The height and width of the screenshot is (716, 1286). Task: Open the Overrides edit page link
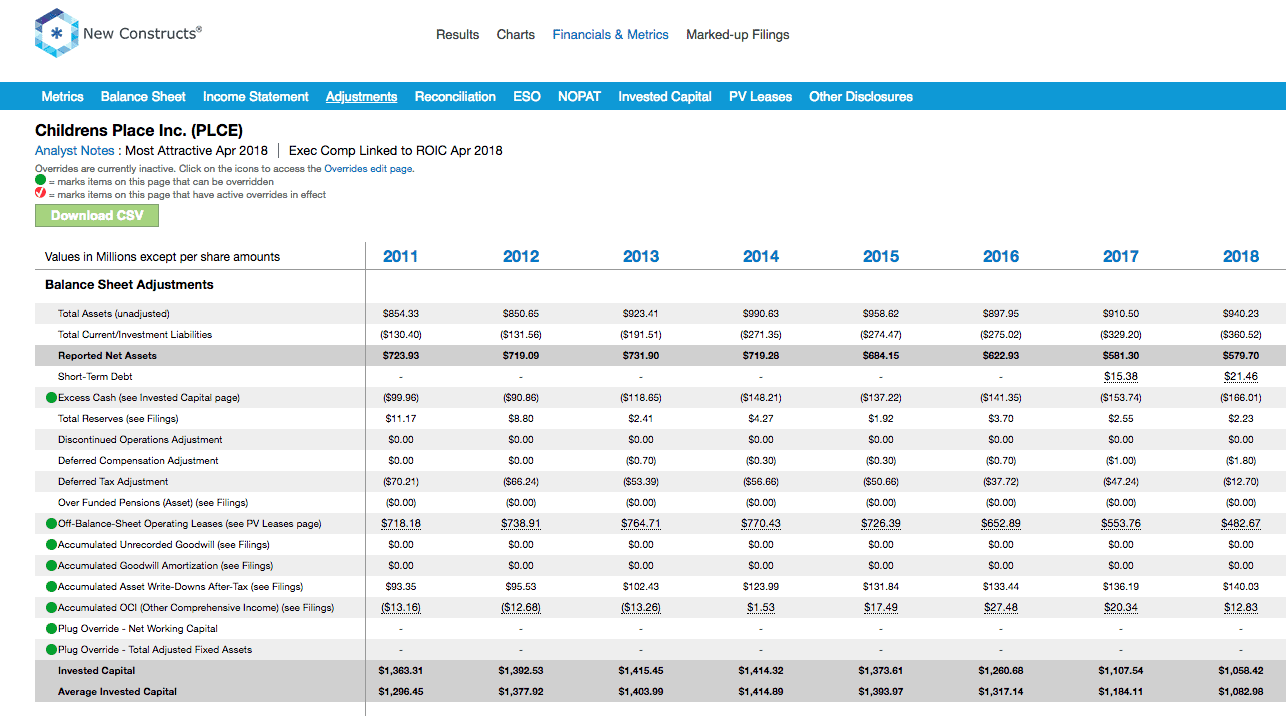[369, 169]
